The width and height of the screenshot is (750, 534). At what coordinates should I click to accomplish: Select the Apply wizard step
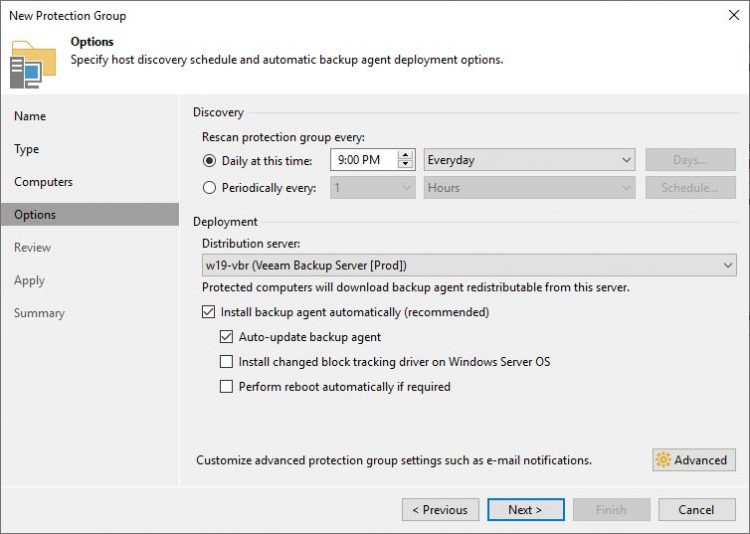pyautogui.click(x=30, y=280)
